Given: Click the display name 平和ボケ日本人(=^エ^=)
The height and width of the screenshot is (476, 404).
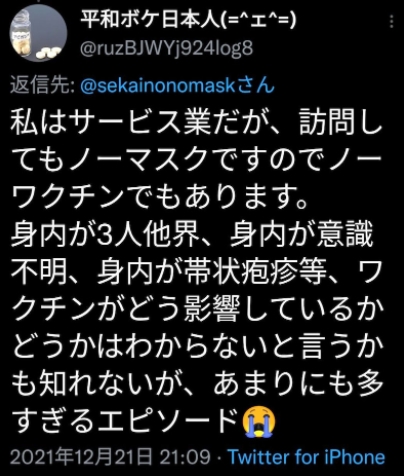Looking at the screenshot, I should 188,21.
